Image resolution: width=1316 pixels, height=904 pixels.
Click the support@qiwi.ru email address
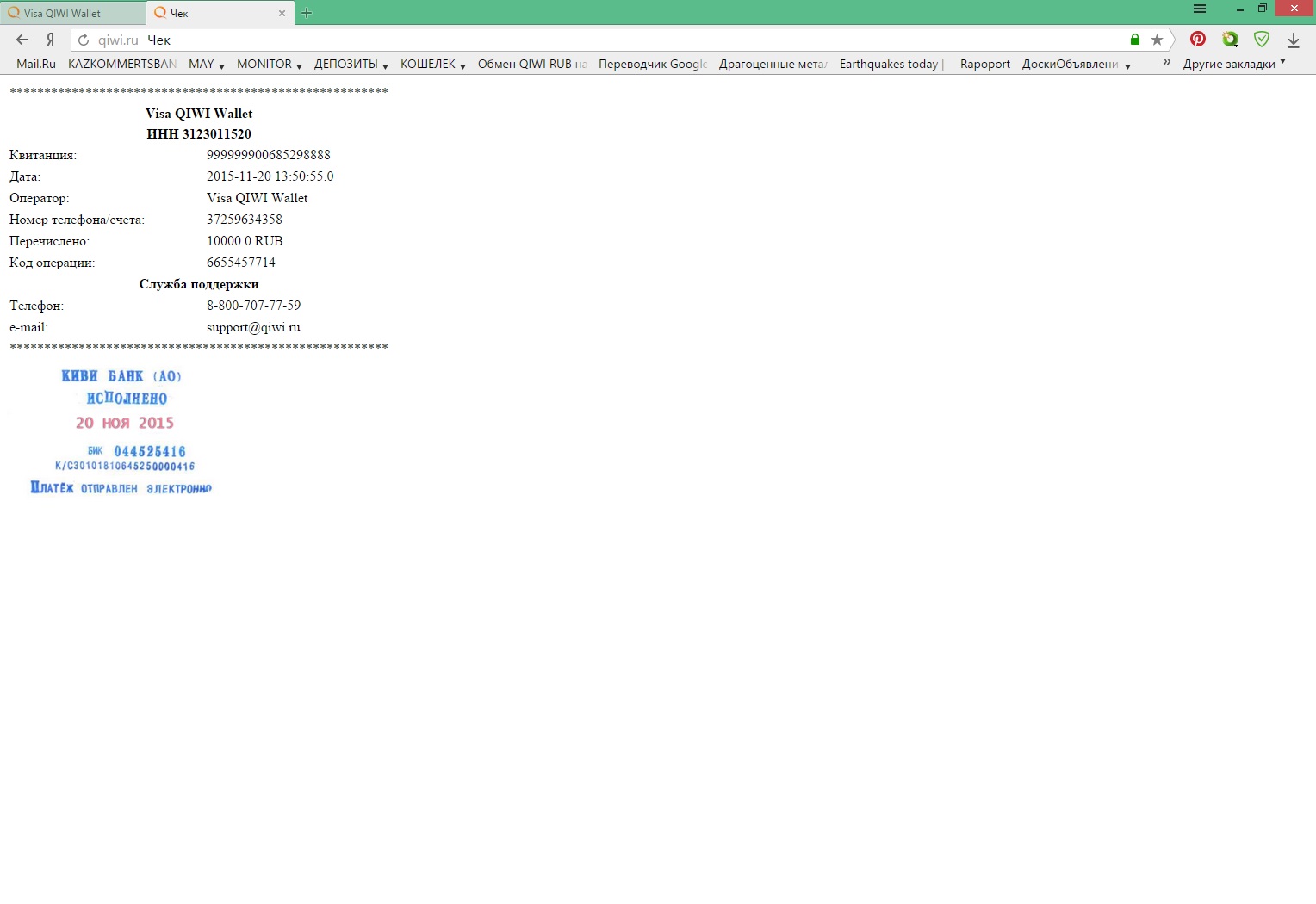[x=253, y=327]
